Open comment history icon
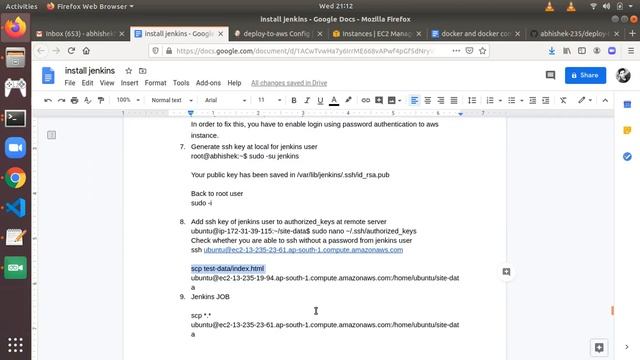 pyautogui.click(x=551, y=76)
